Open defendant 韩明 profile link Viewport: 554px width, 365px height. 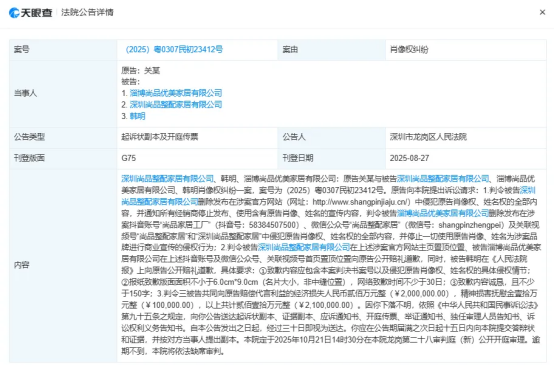pyautogui.click(x=137, y=116)
